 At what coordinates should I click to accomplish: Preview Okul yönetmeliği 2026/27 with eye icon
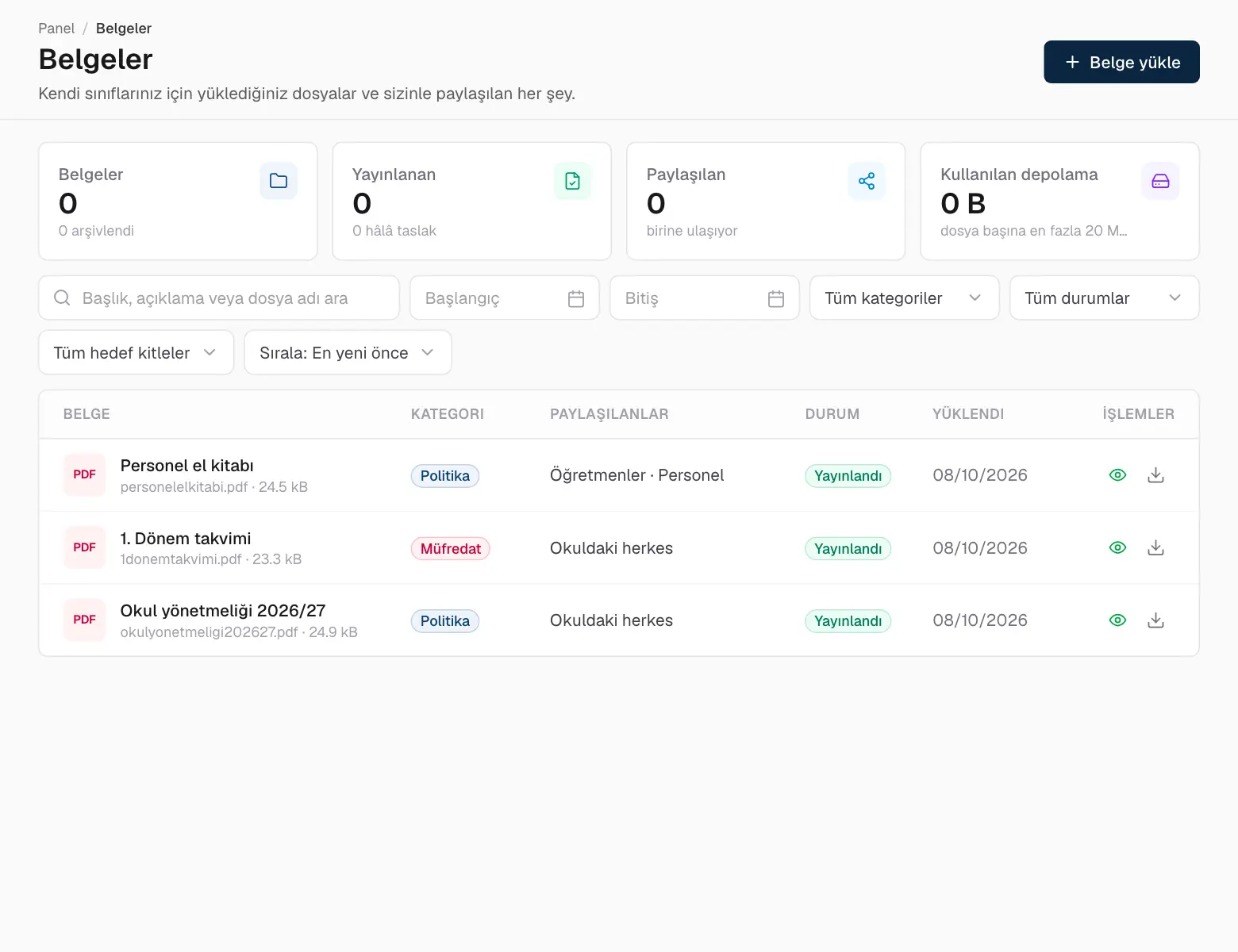tap(1117, 620)
